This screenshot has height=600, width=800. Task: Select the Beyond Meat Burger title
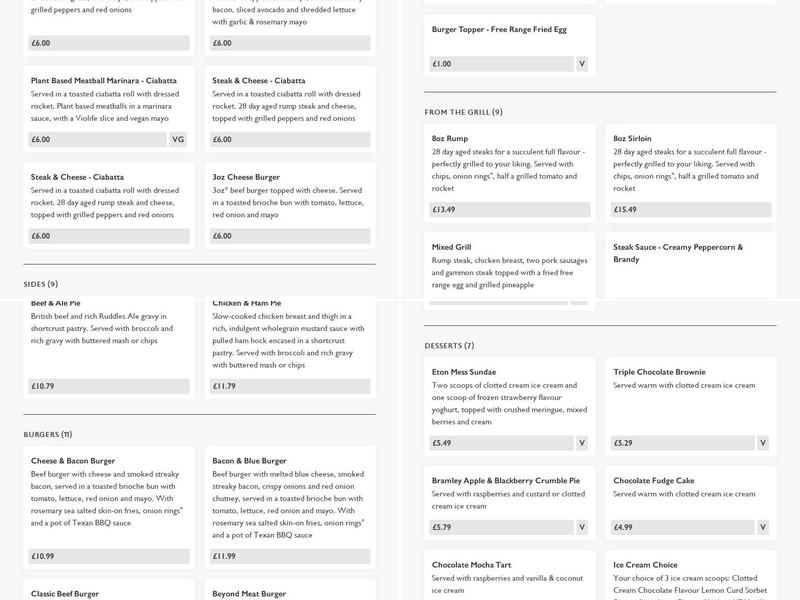click(249, 593)
